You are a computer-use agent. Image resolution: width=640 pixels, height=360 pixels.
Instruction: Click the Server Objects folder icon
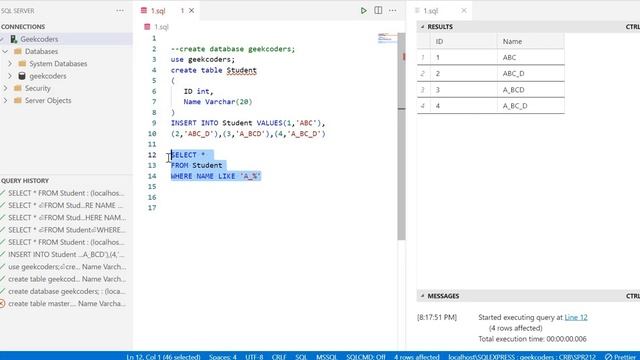(x=18, y=100)
